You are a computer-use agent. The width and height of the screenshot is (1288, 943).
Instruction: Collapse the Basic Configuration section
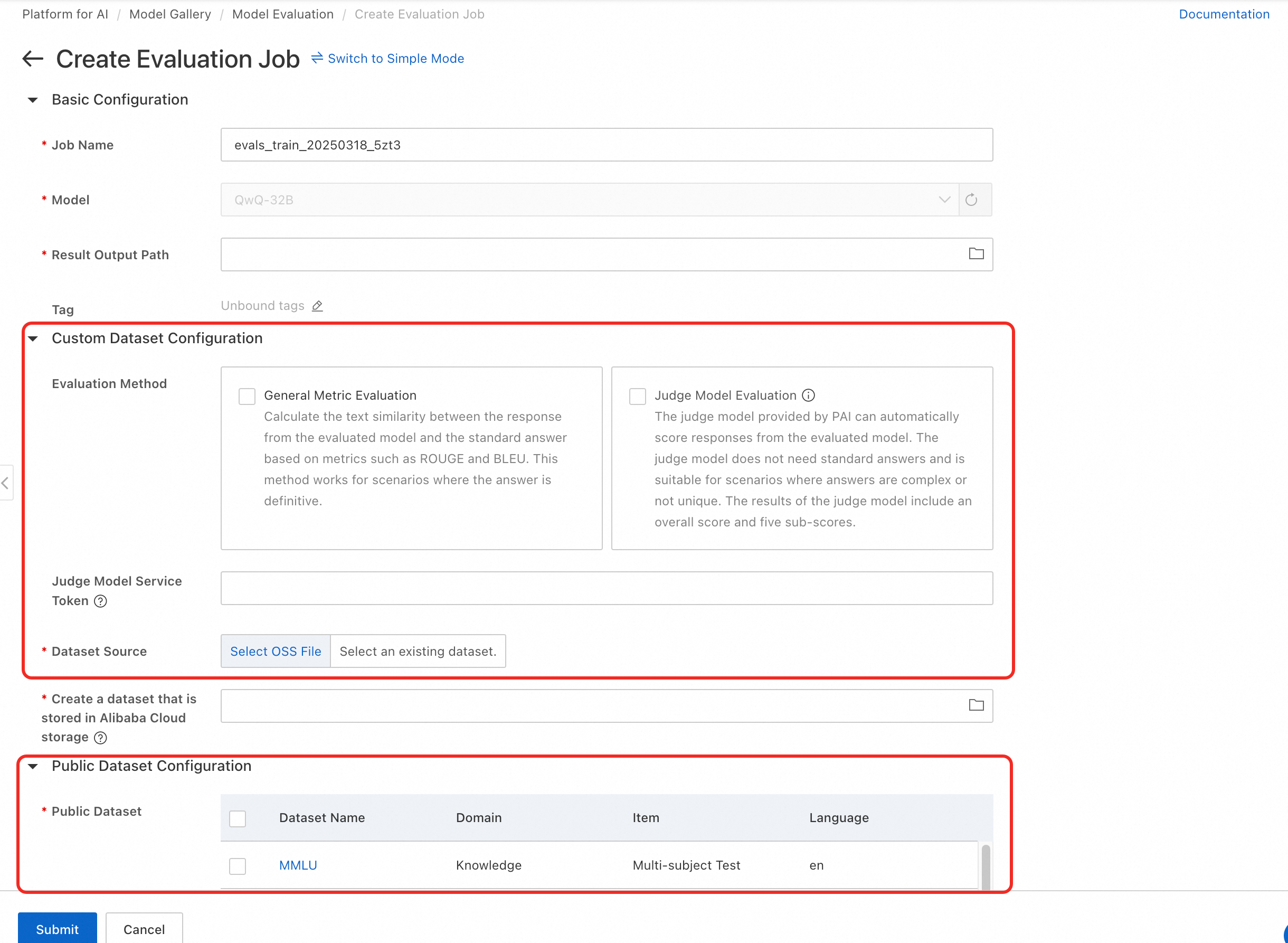point(33,100)
